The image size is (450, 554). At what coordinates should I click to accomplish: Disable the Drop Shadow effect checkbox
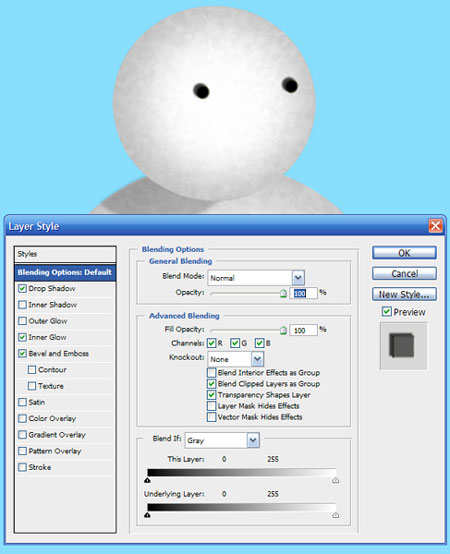point(22,288)
